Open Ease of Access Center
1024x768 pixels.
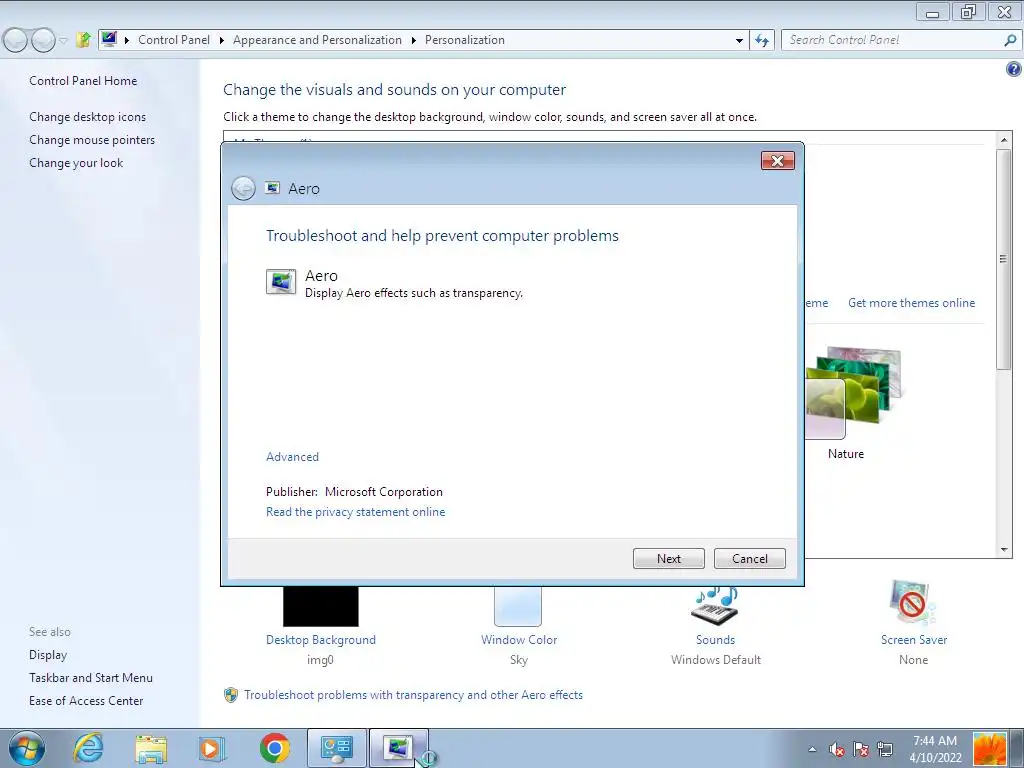[x=86, y=701]
